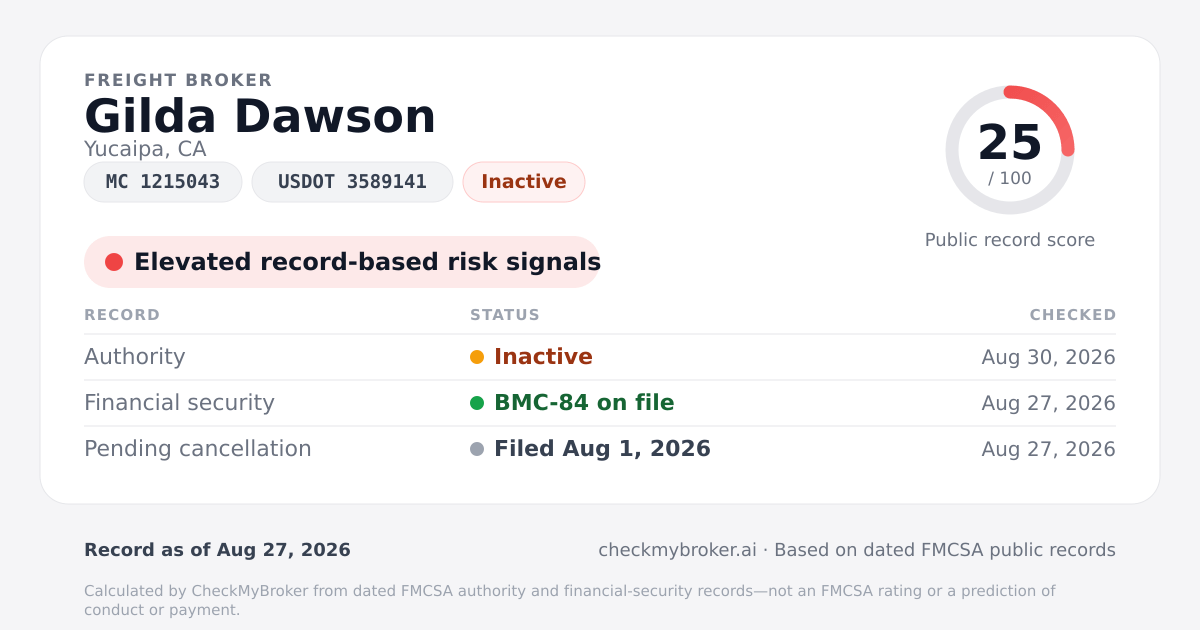Select the Financial security row label
This screenshot has height=630, width=1200.
[x=179, y=403]
